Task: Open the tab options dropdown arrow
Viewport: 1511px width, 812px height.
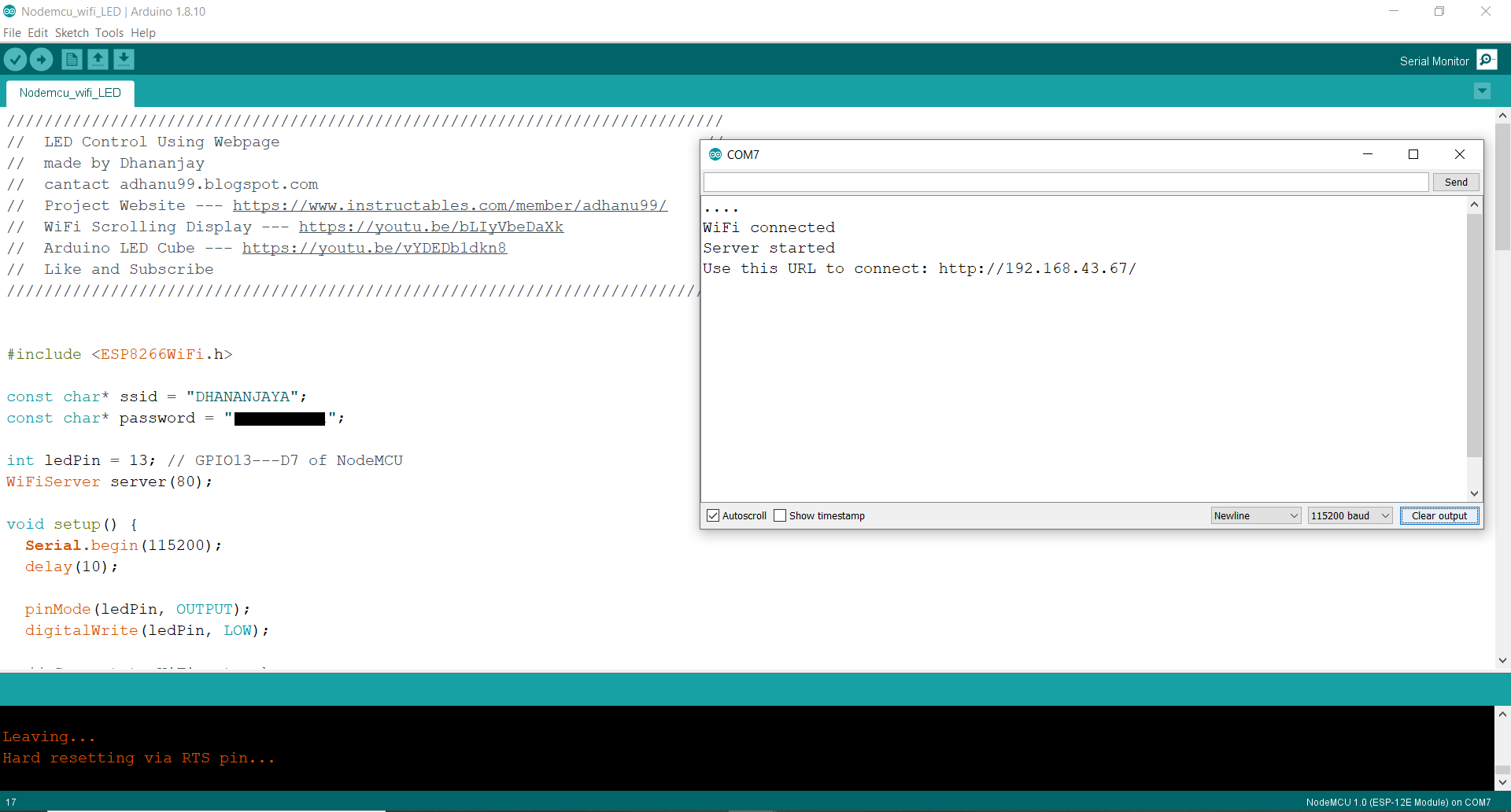Action: coord(1482,91)
